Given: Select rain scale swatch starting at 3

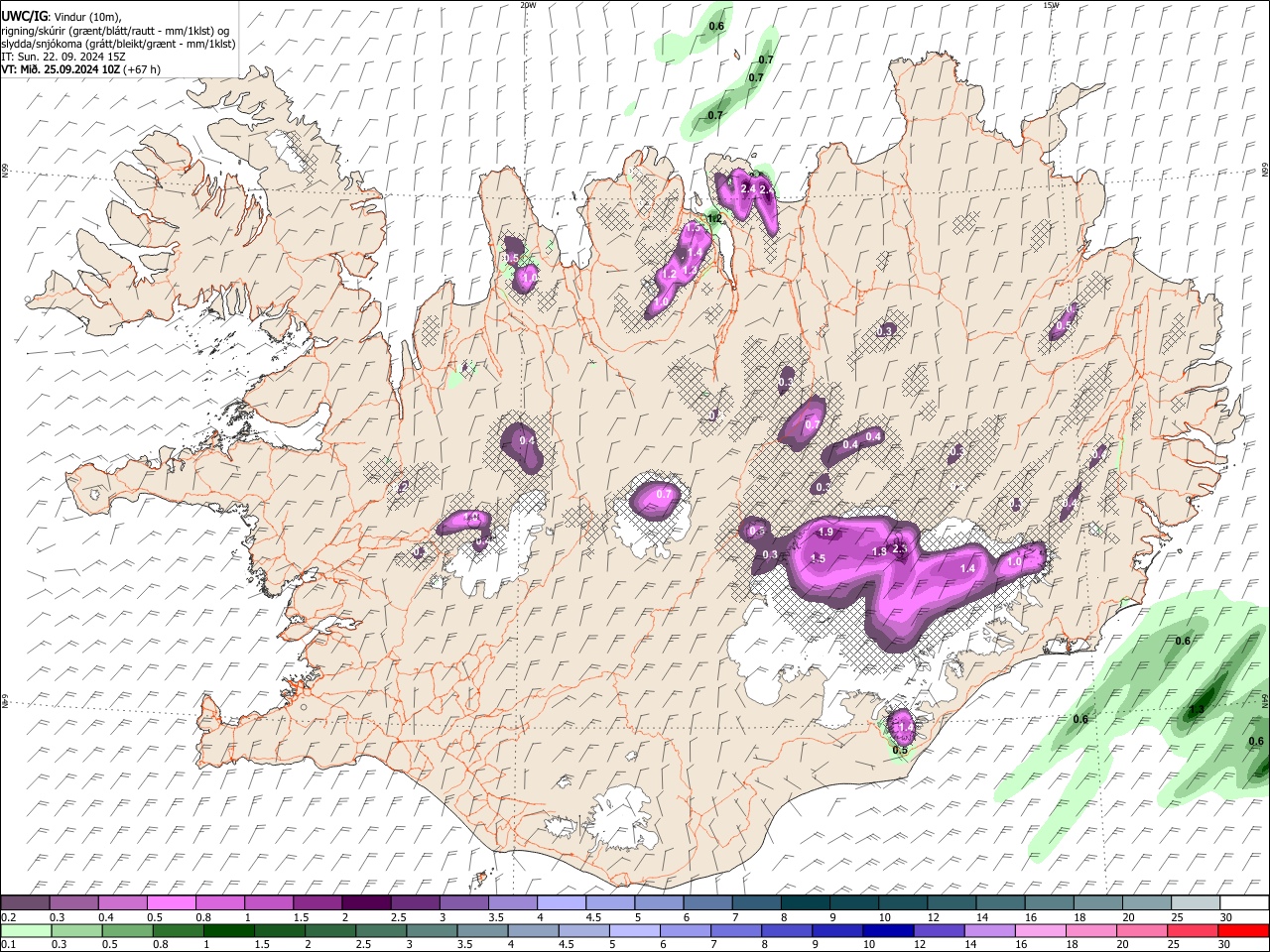Looking at the screenshot, I should click(431, 930).
